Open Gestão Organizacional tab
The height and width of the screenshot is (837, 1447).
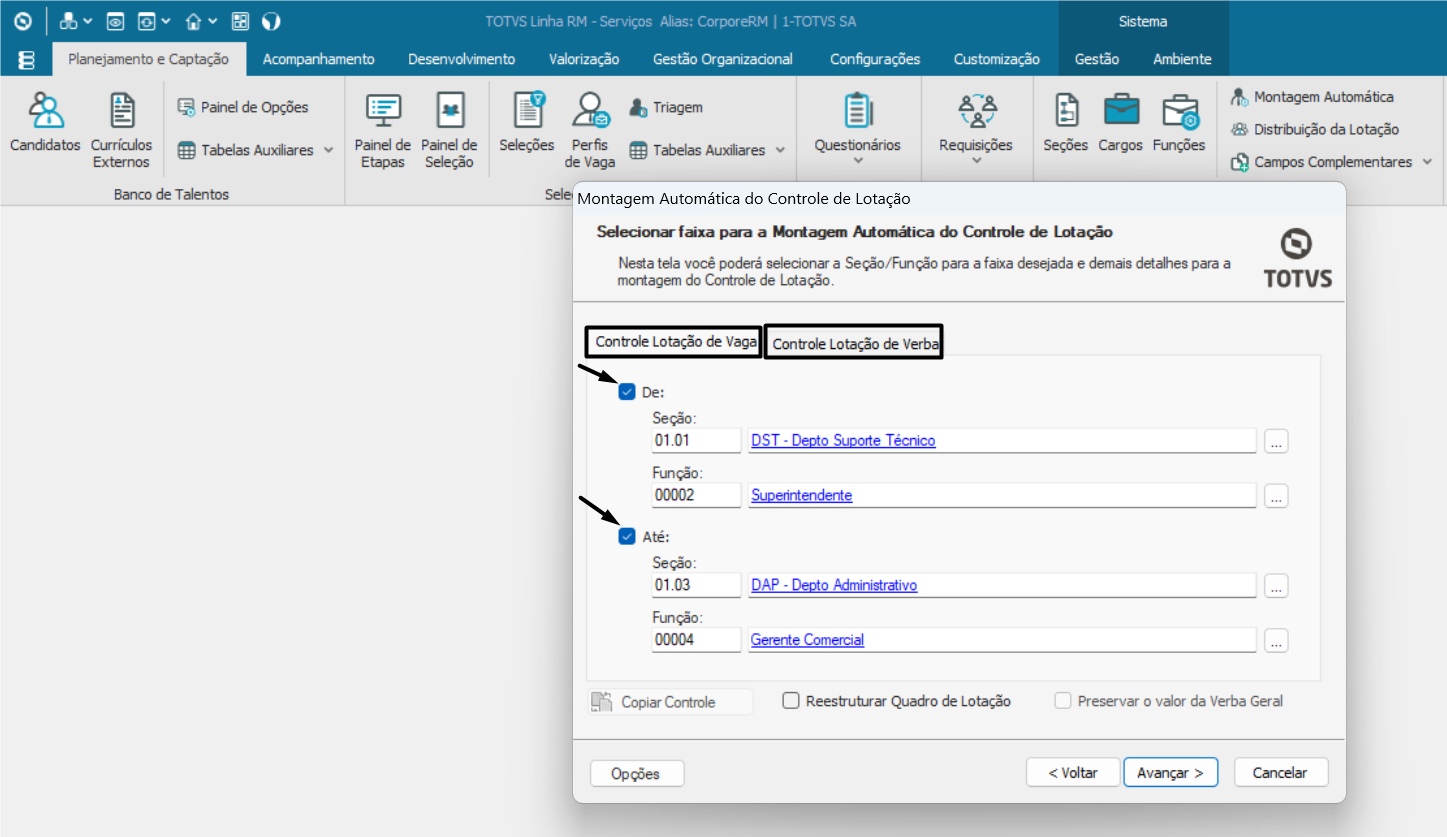723,59
